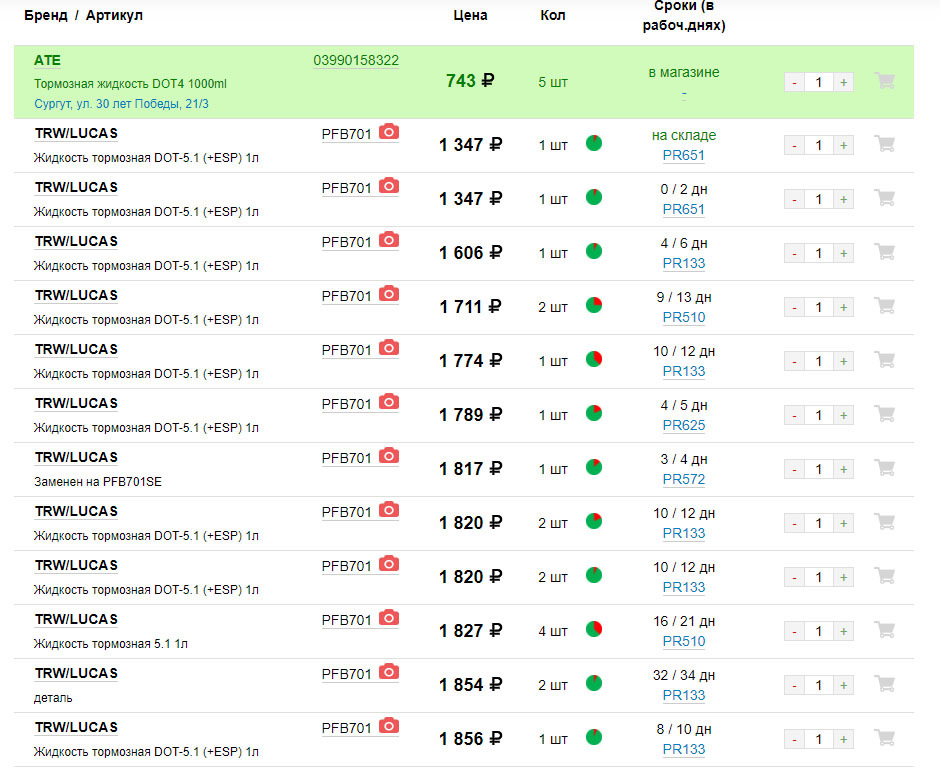Image resolution: width=940 pixels, height=767 pixels.
Task: Open supplier PR133 in the 8 / 10 дн row
Action: click(683, 749)
